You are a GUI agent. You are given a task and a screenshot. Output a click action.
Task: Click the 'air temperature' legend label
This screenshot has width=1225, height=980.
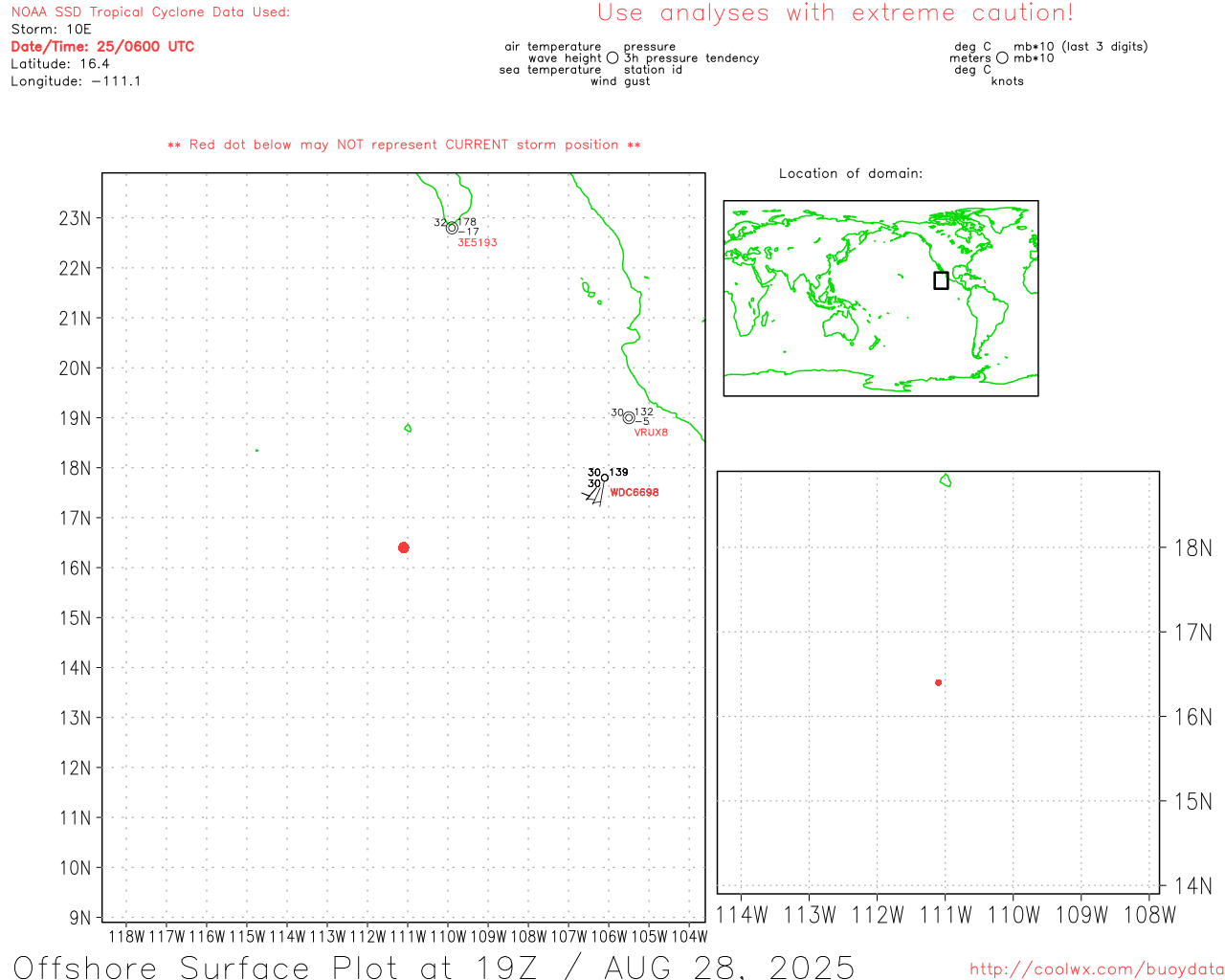[553, 47]
